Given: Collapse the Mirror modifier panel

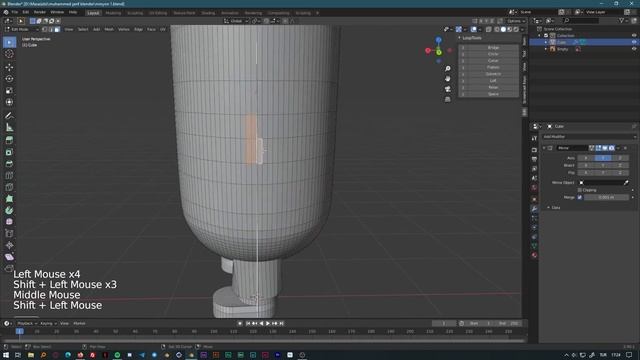Looking at the screenshot, I should (x=544, y=148).
